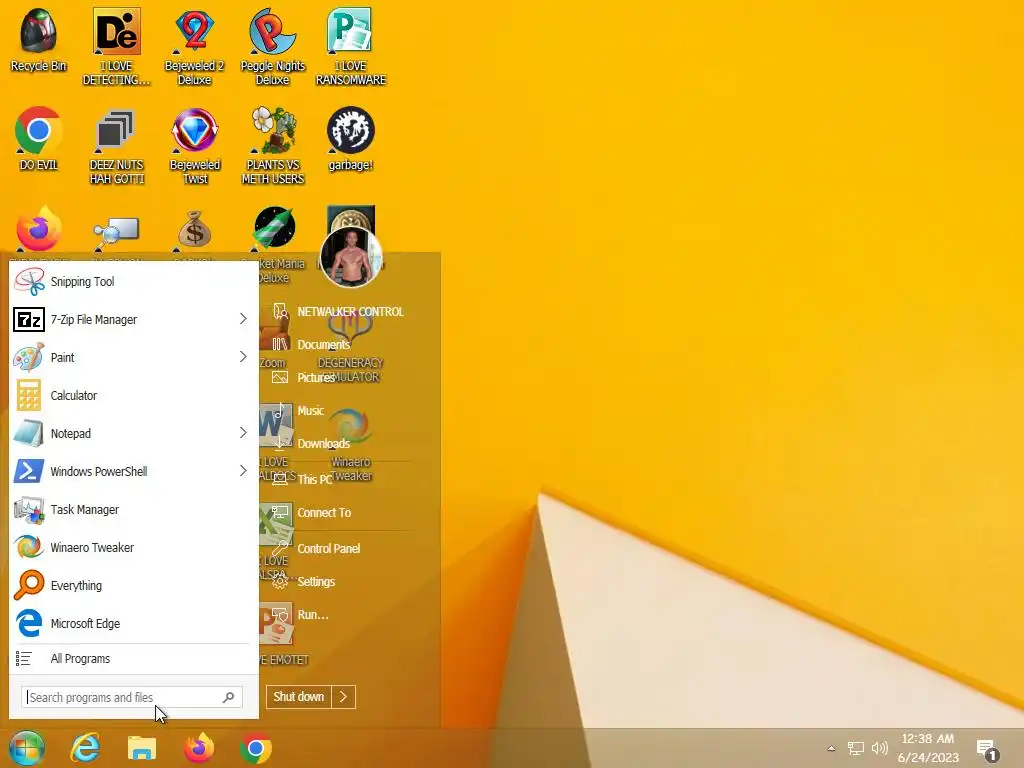Open Music in Start menu
This screenshot has height=768, width=1024.
[x=298, y=411]
